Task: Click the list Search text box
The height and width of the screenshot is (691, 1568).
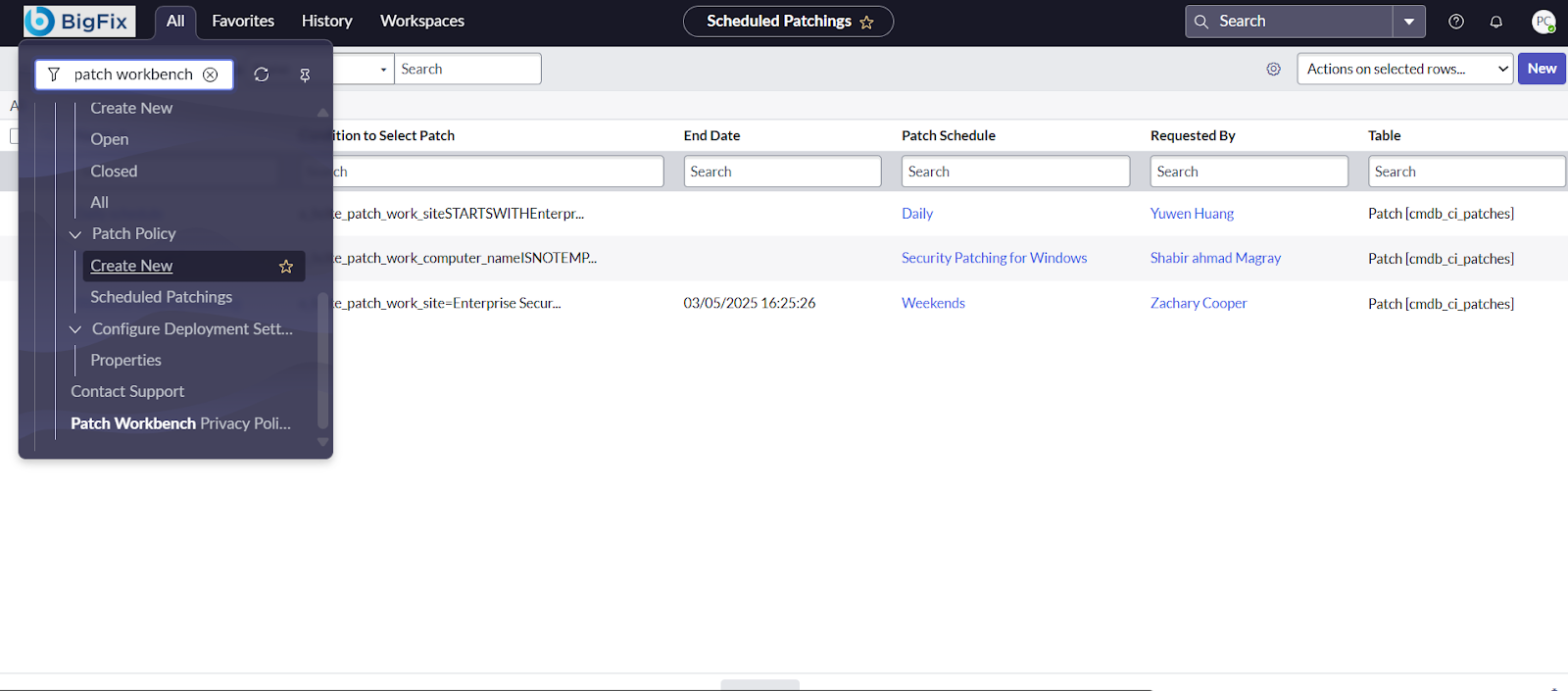Action: pos(467,69)
